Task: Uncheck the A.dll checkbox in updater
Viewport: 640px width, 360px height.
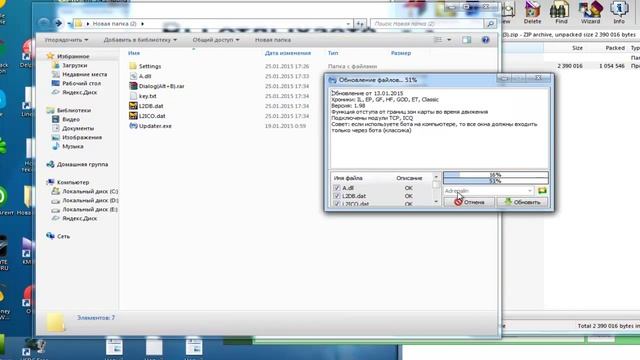Action: coord(337,188)
